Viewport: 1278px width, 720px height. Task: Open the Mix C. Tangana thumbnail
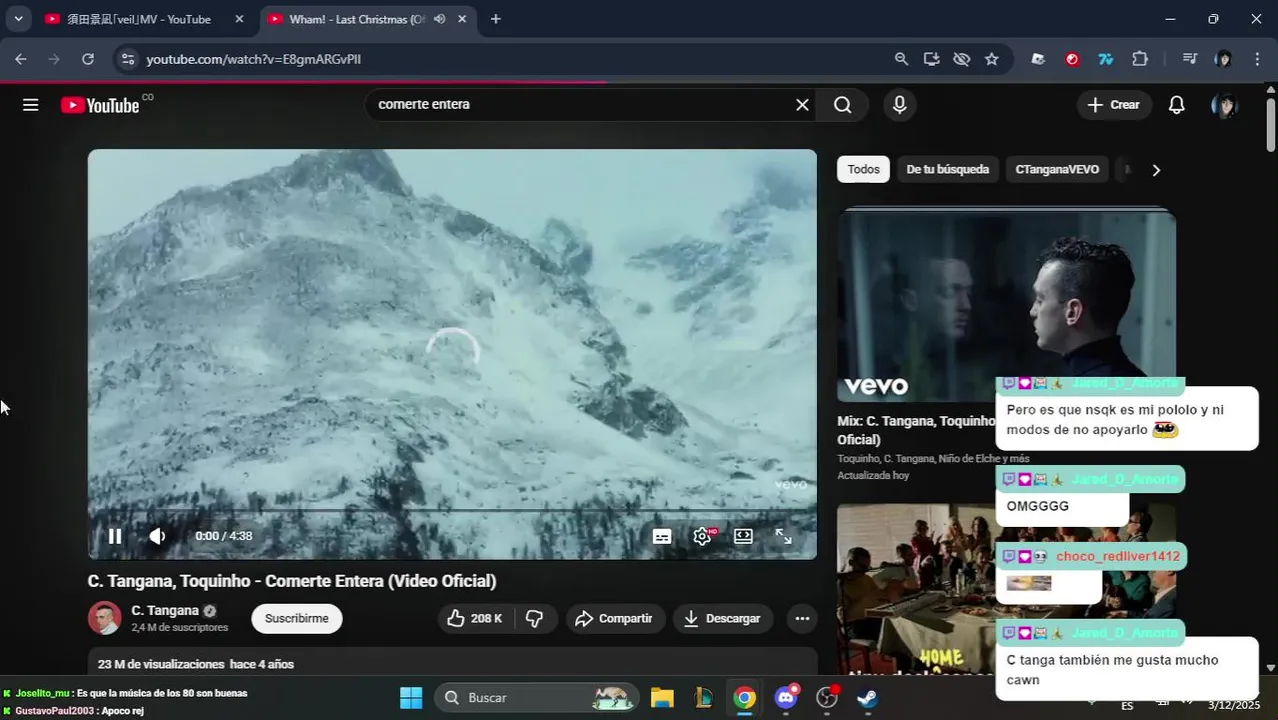tap(1007, 304)
